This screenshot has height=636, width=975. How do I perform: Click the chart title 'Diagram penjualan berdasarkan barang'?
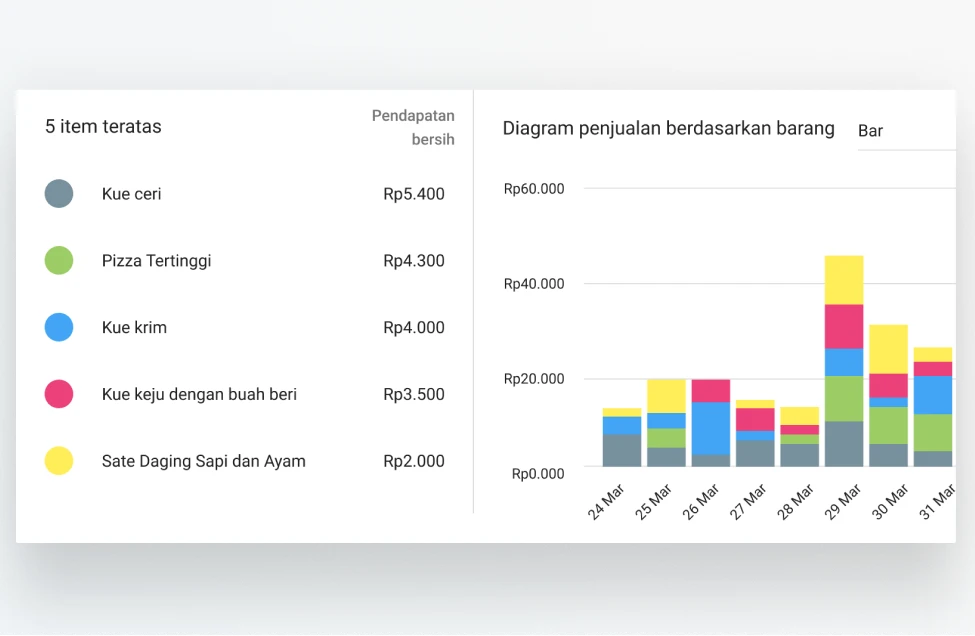(668, 128)
